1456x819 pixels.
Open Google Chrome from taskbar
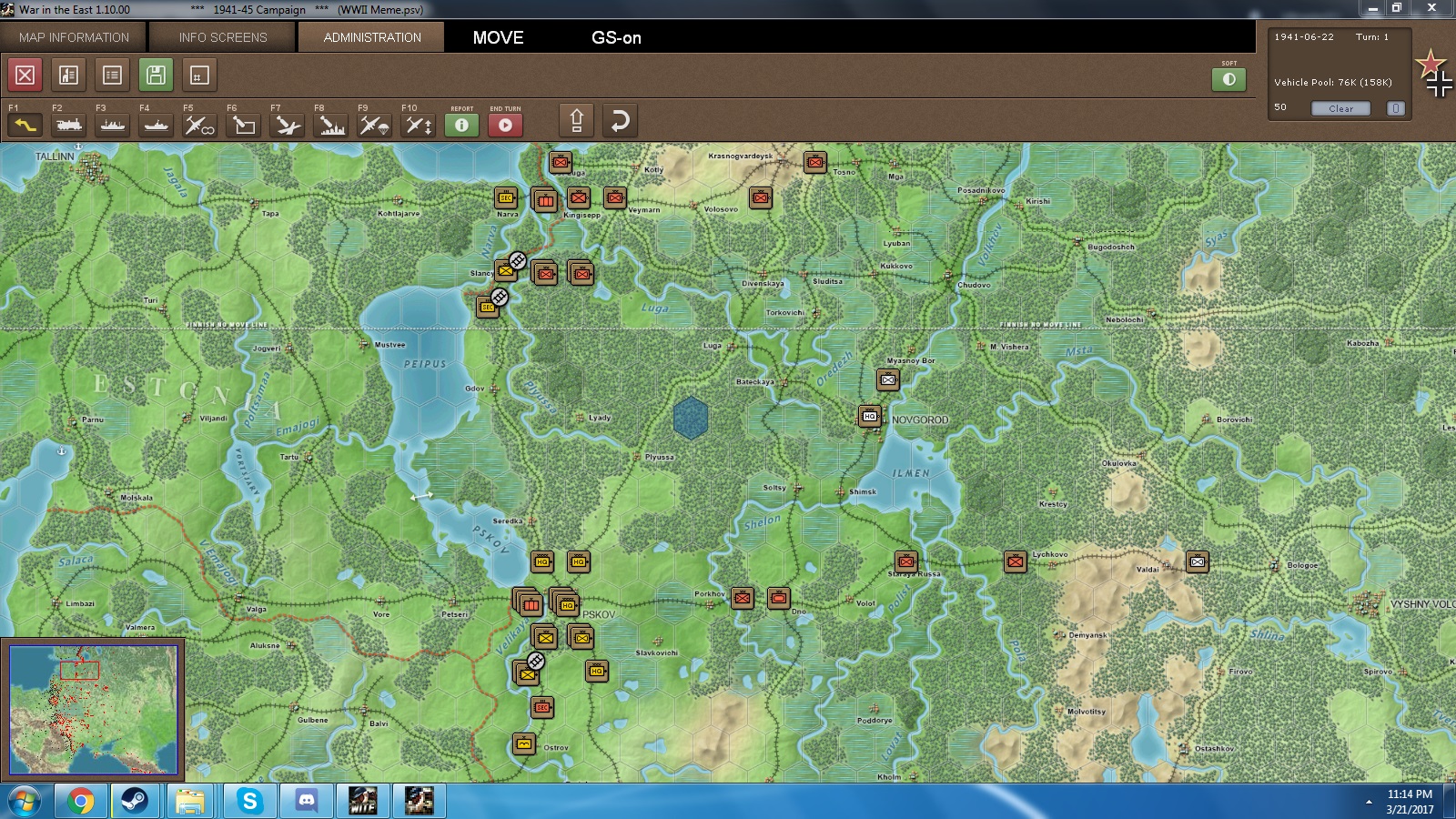pos(80,802)
